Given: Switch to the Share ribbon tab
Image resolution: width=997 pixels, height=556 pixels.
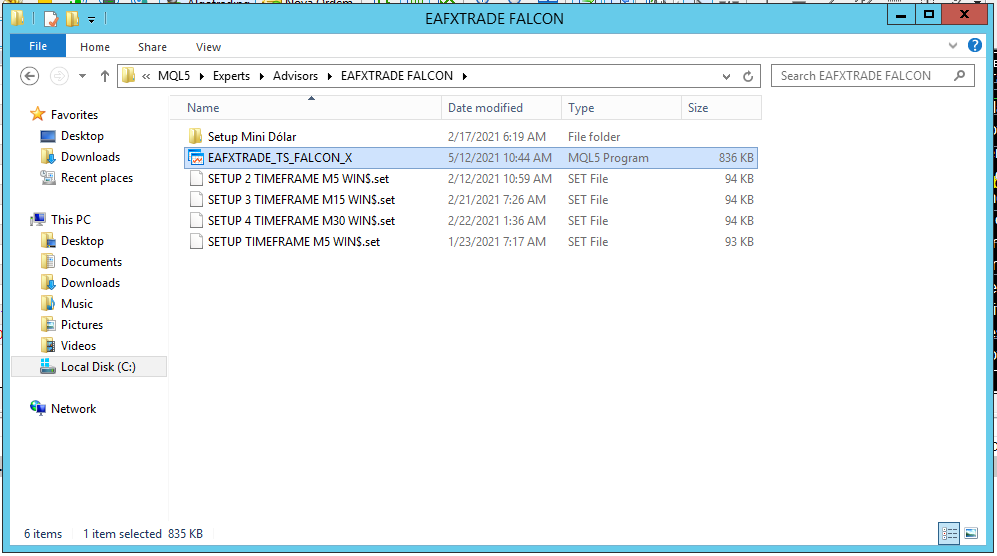Looking at the screenshot, I should (153, 47).
